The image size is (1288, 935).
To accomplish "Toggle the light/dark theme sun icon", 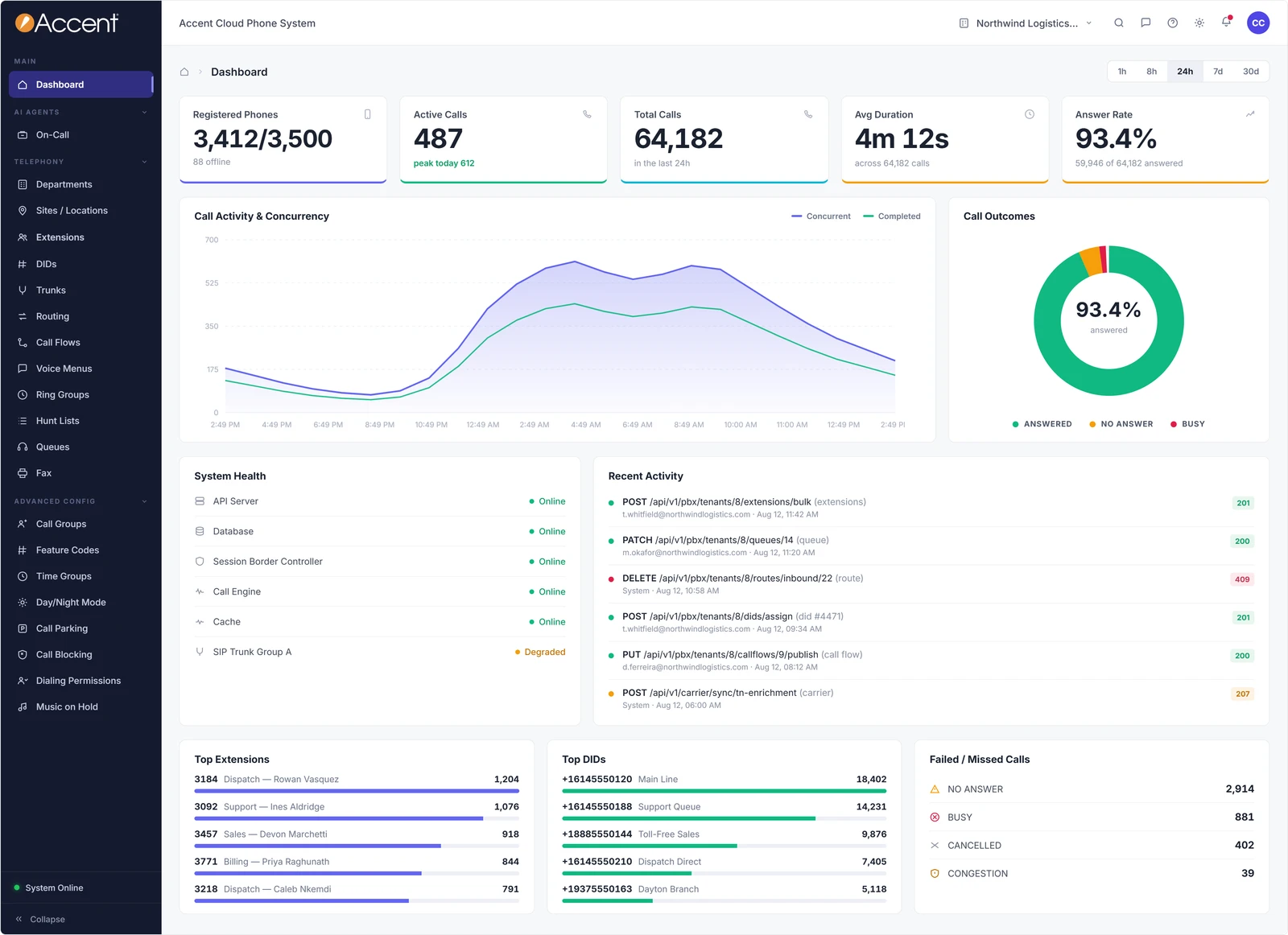I will coord(1199,23).
